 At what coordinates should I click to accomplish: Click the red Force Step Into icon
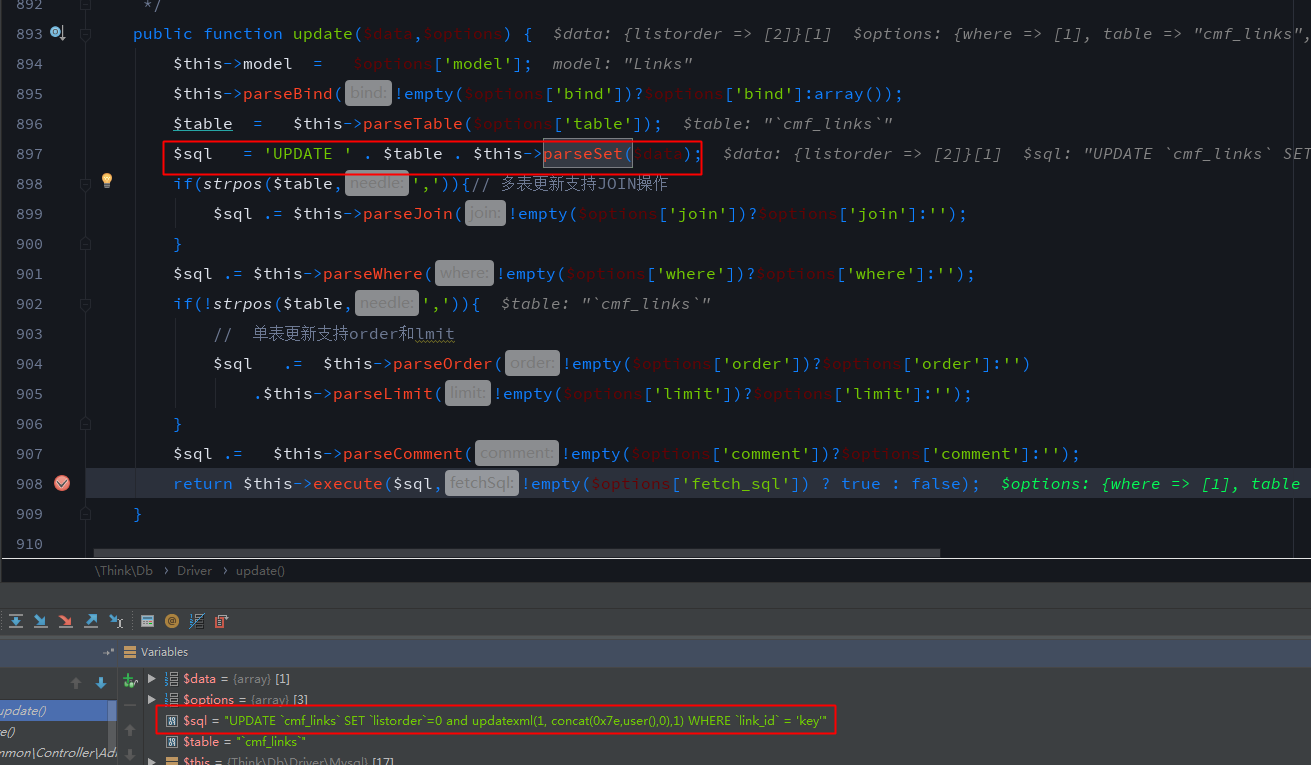tap(65, 621)
